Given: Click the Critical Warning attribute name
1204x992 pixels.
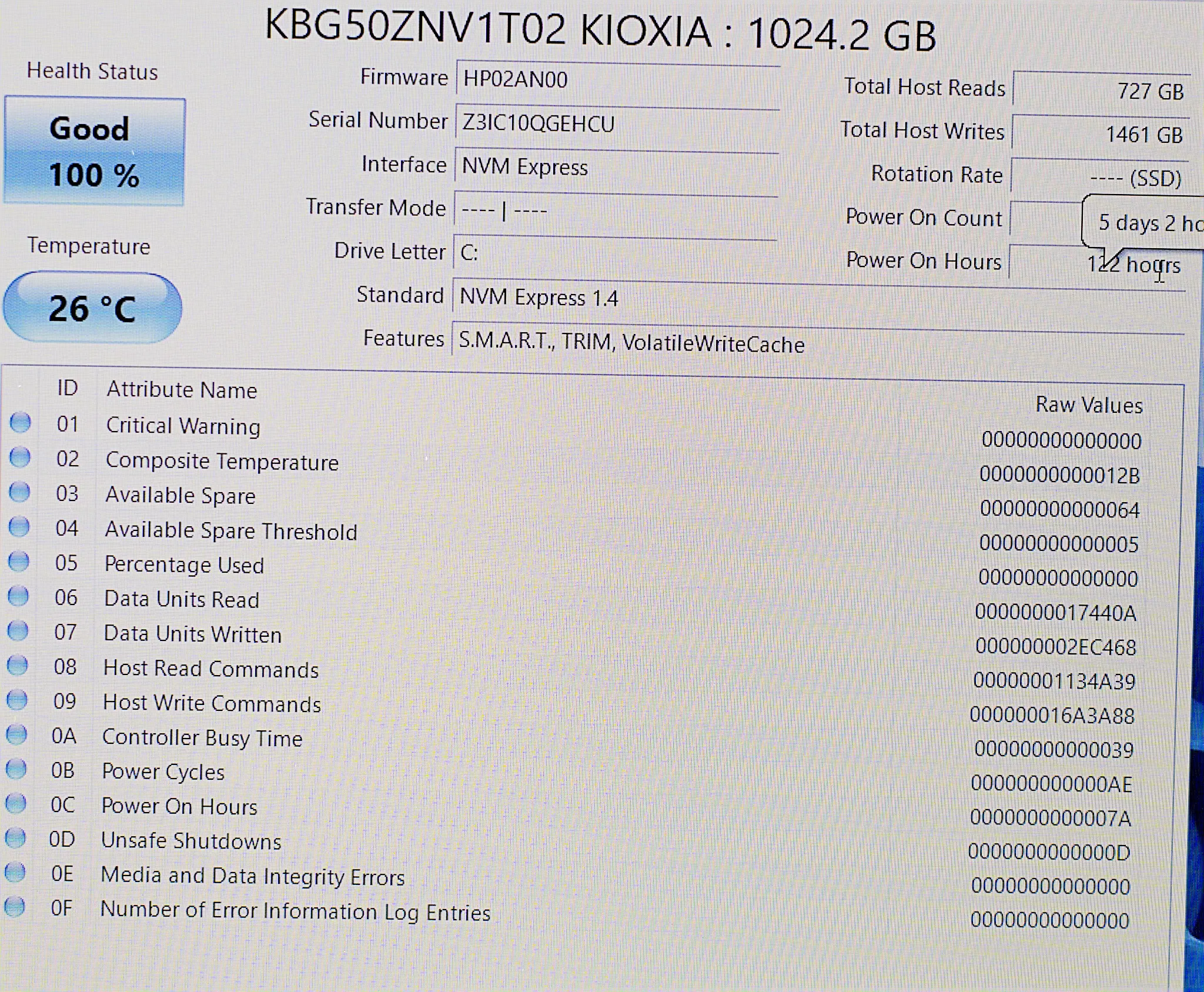Looking at the screenshot, I should (183, 426).
